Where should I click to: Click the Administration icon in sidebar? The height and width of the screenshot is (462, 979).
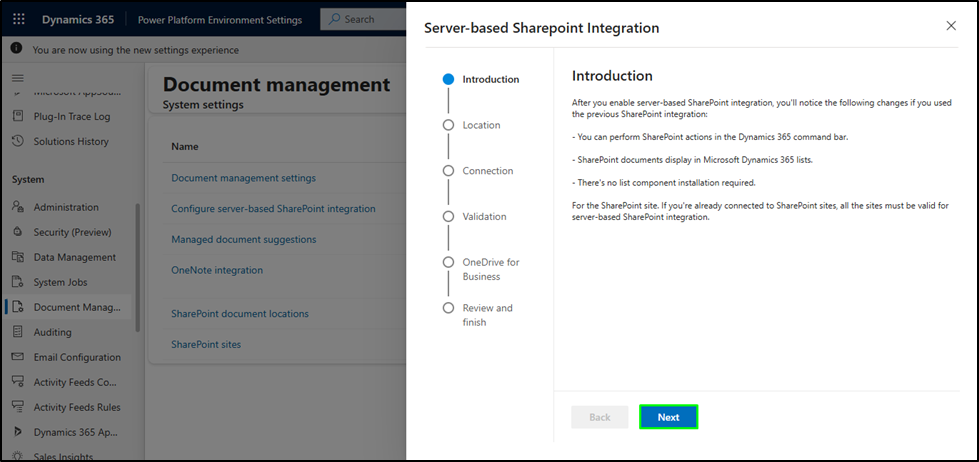tap(18, 207)
